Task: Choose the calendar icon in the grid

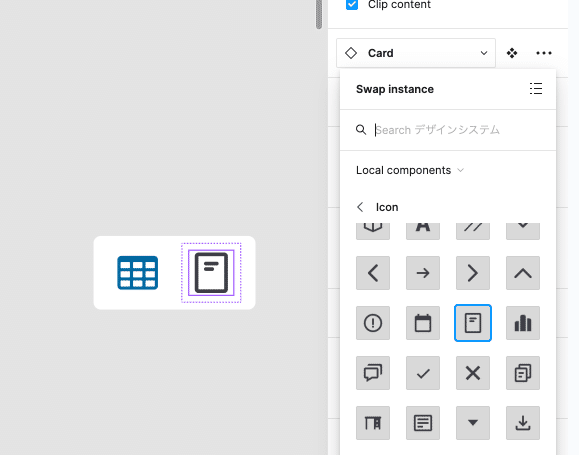Action: [423, 323]
